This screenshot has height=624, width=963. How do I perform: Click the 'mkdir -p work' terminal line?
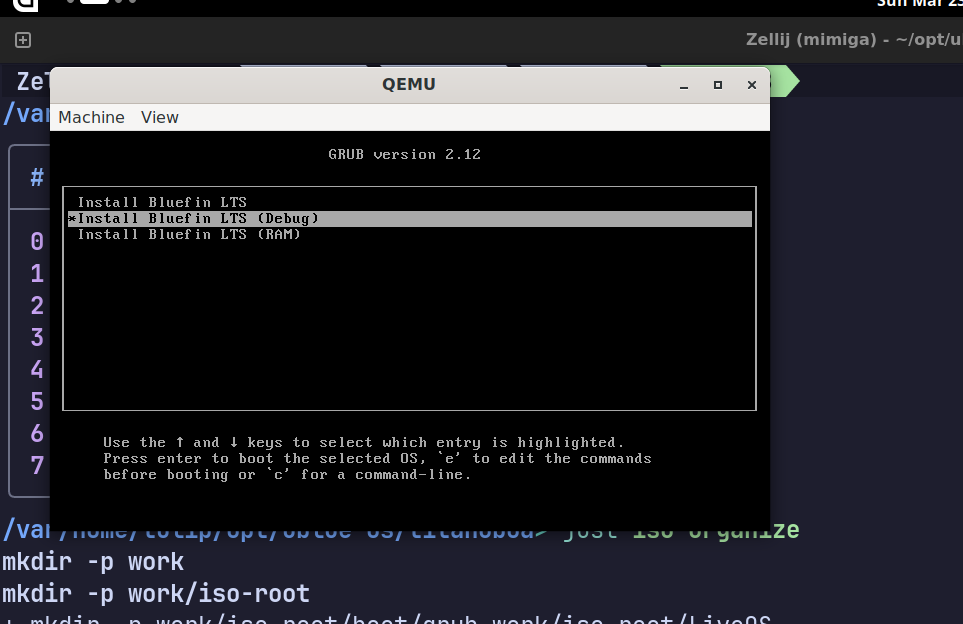point(93,562)
